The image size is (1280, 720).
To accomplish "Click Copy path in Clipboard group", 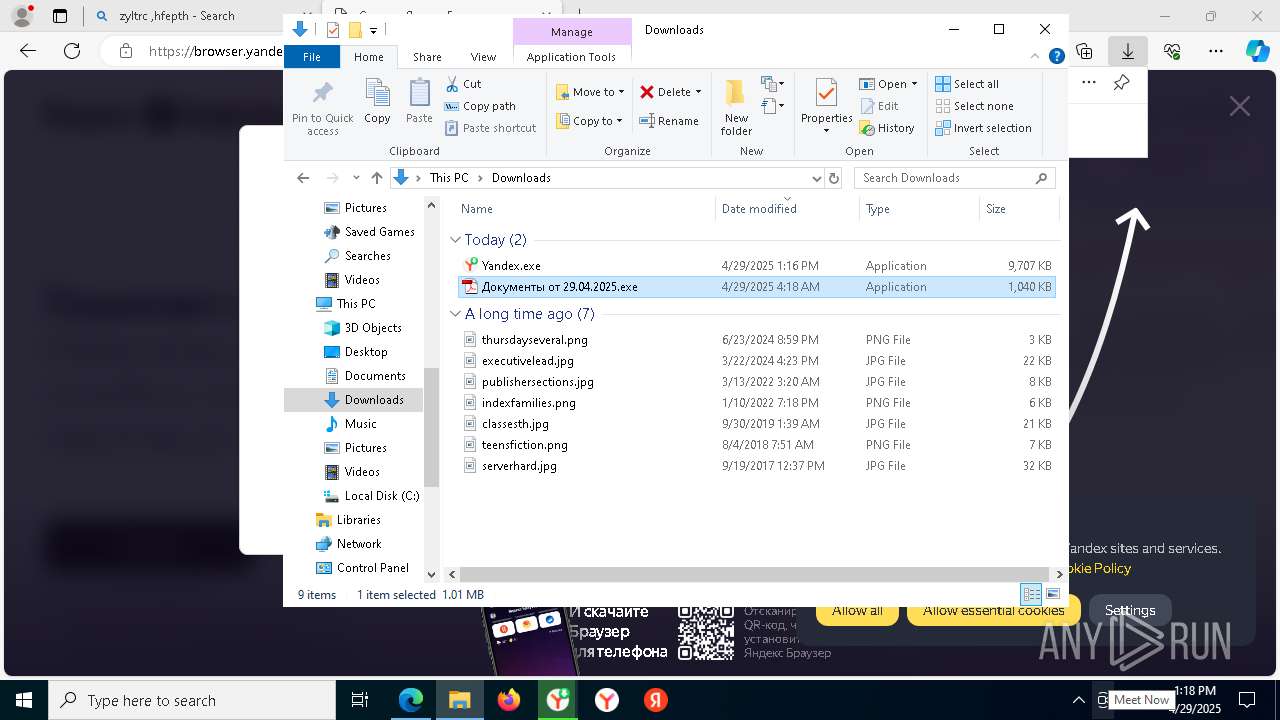I will 480,106.
